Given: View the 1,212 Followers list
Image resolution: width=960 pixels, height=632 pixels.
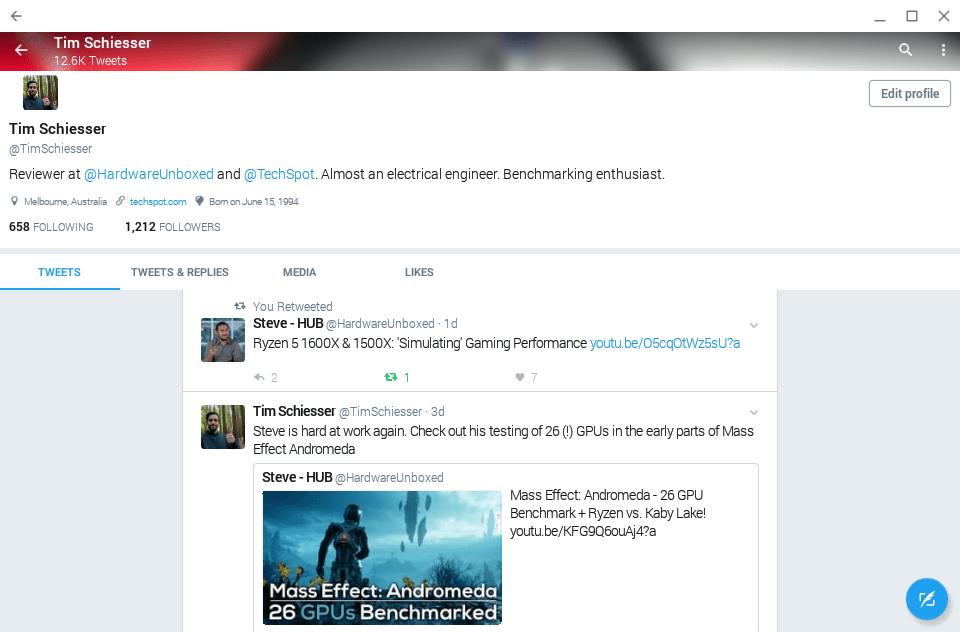Looking at the screenshot, I should [x=173, y=227].
